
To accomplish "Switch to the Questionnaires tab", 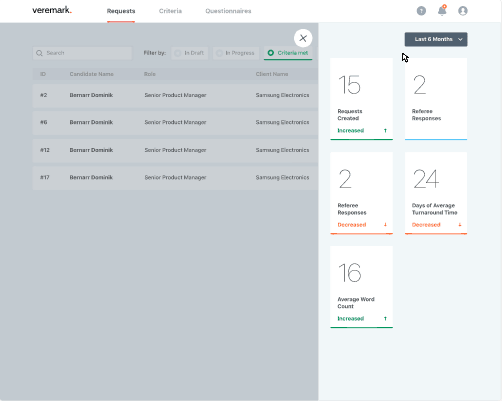I will 228,11.
